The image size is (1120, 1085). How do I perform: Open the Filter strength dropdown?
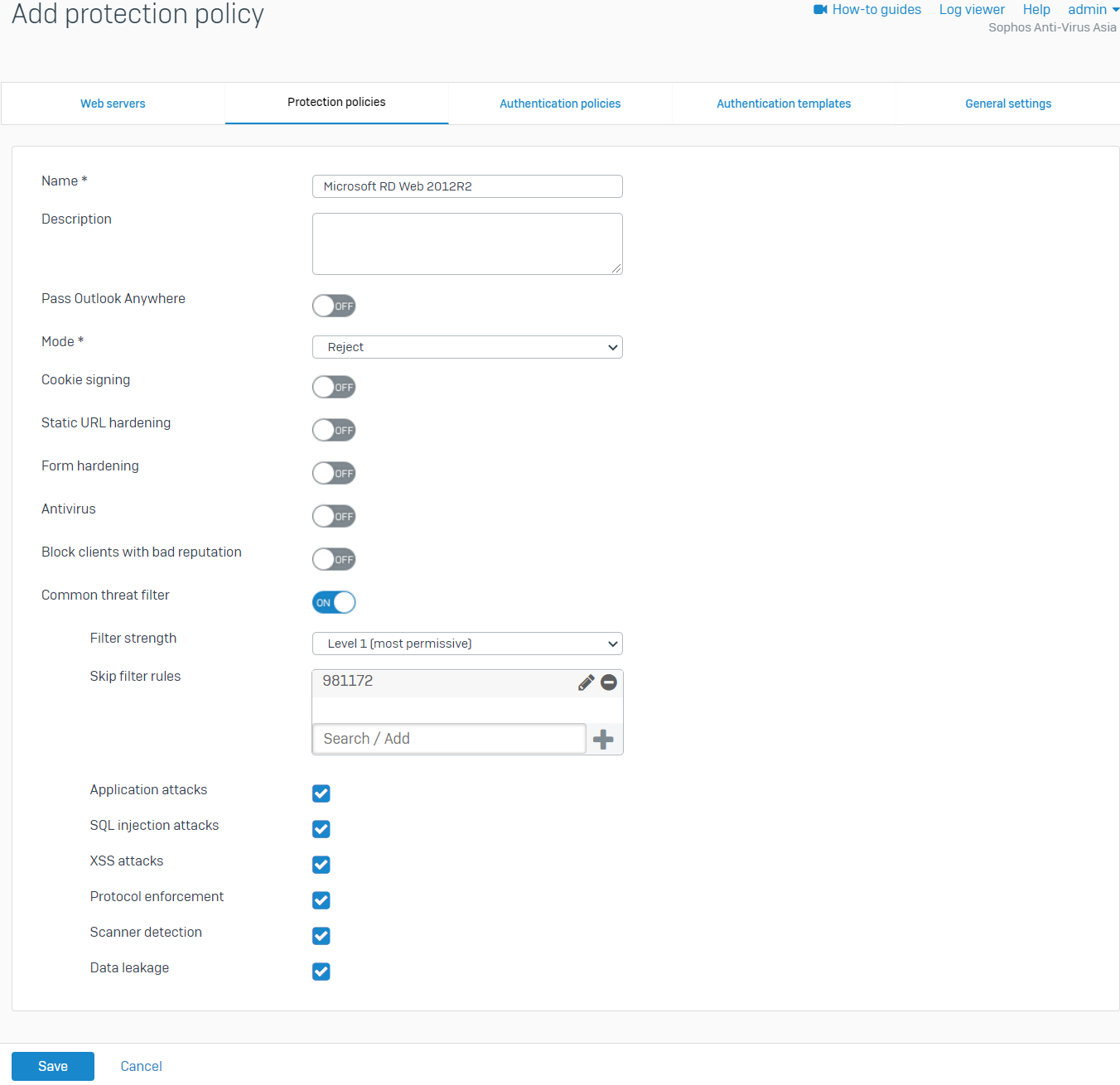[466, 644]
